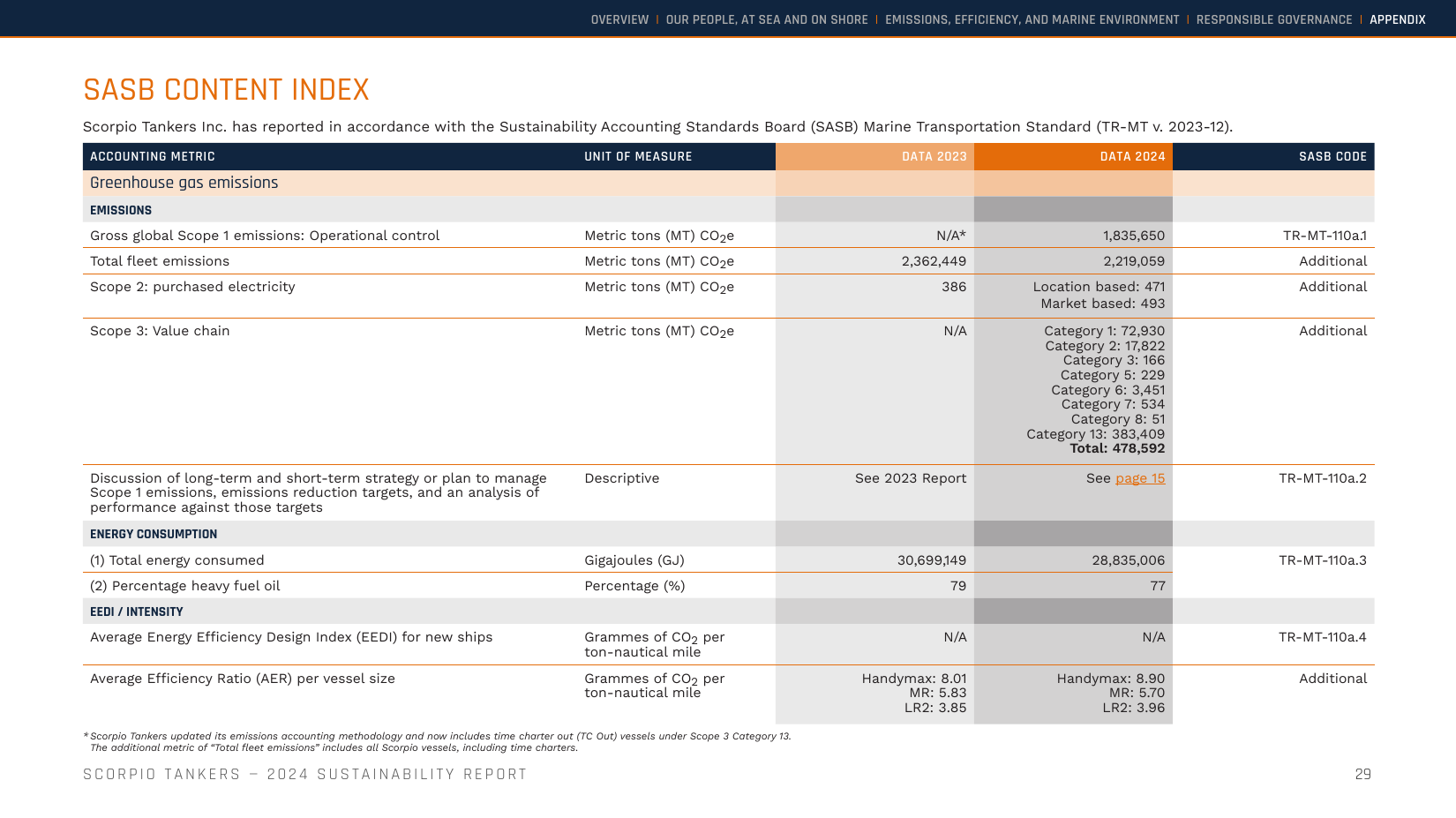Click the SASB CONTENT INDEX heading
Image resolution: width=1456 pixels, height=818 pixels.
pyautogui.click(x=226, y=90)
